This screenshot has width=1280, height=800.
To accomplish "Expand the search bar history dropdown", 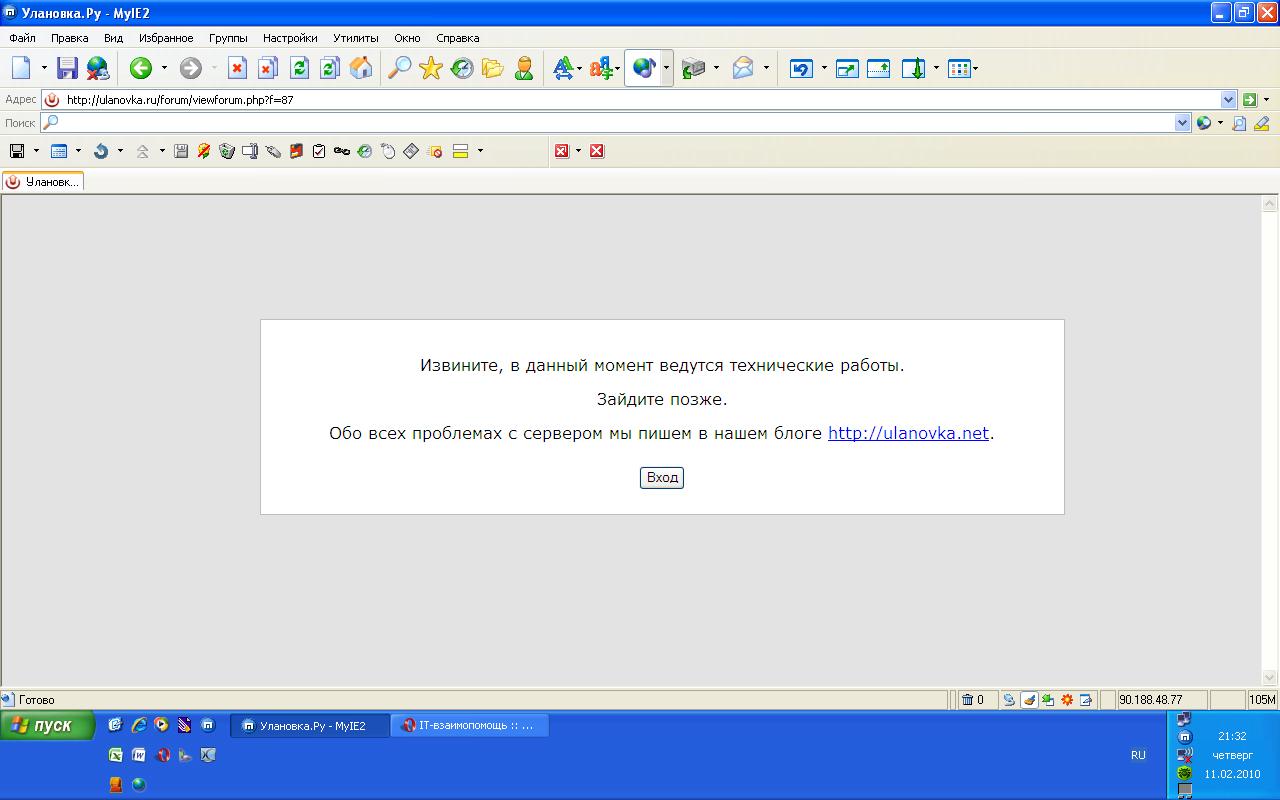I will point(1183,123).
